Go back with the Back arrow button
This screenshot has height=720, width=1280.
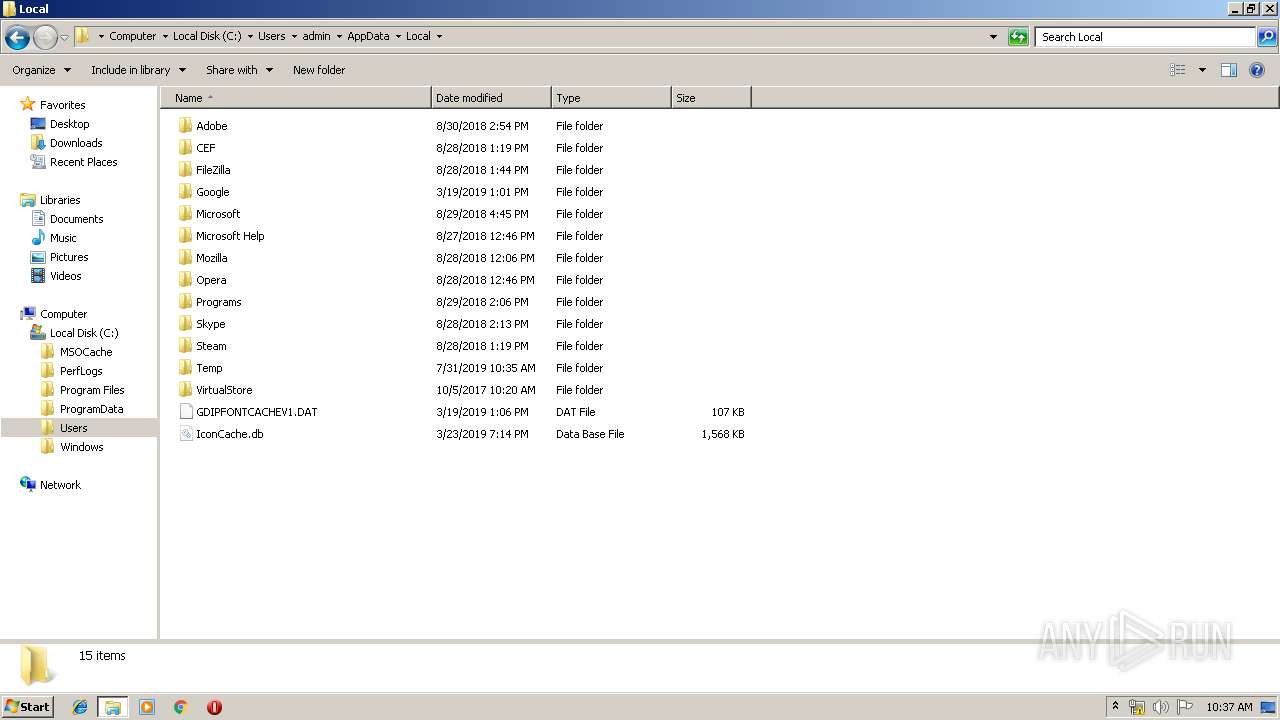point(17,38)
